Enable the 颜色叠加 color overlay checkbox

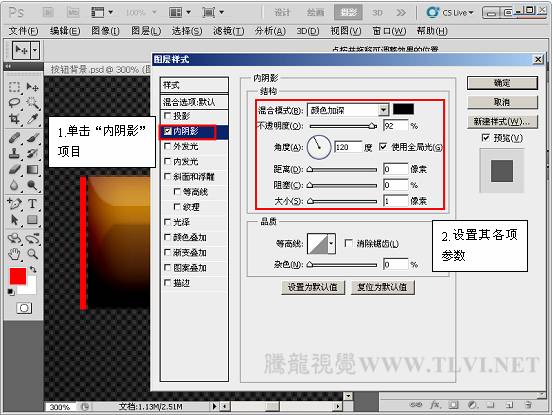click(x=168, y=237)
